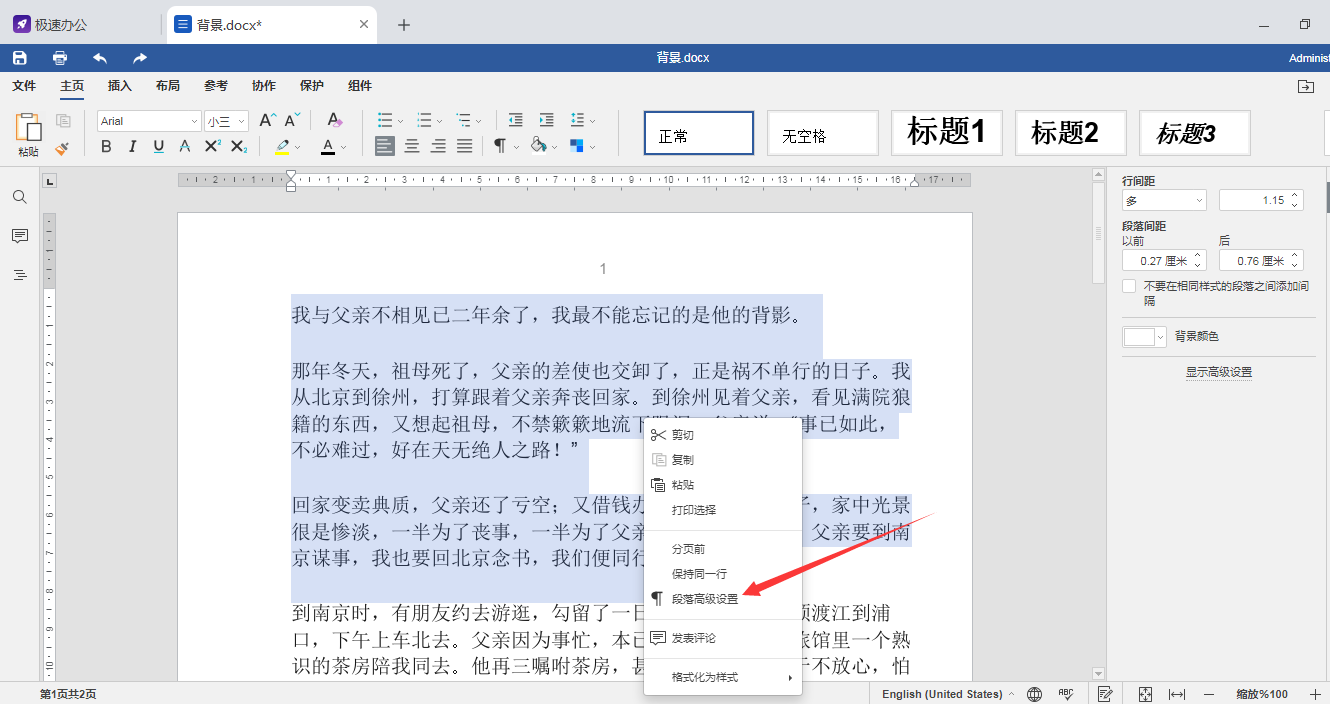1330x704 pixels.
Task: Open the comments panel icon
Action: point(19,236)
